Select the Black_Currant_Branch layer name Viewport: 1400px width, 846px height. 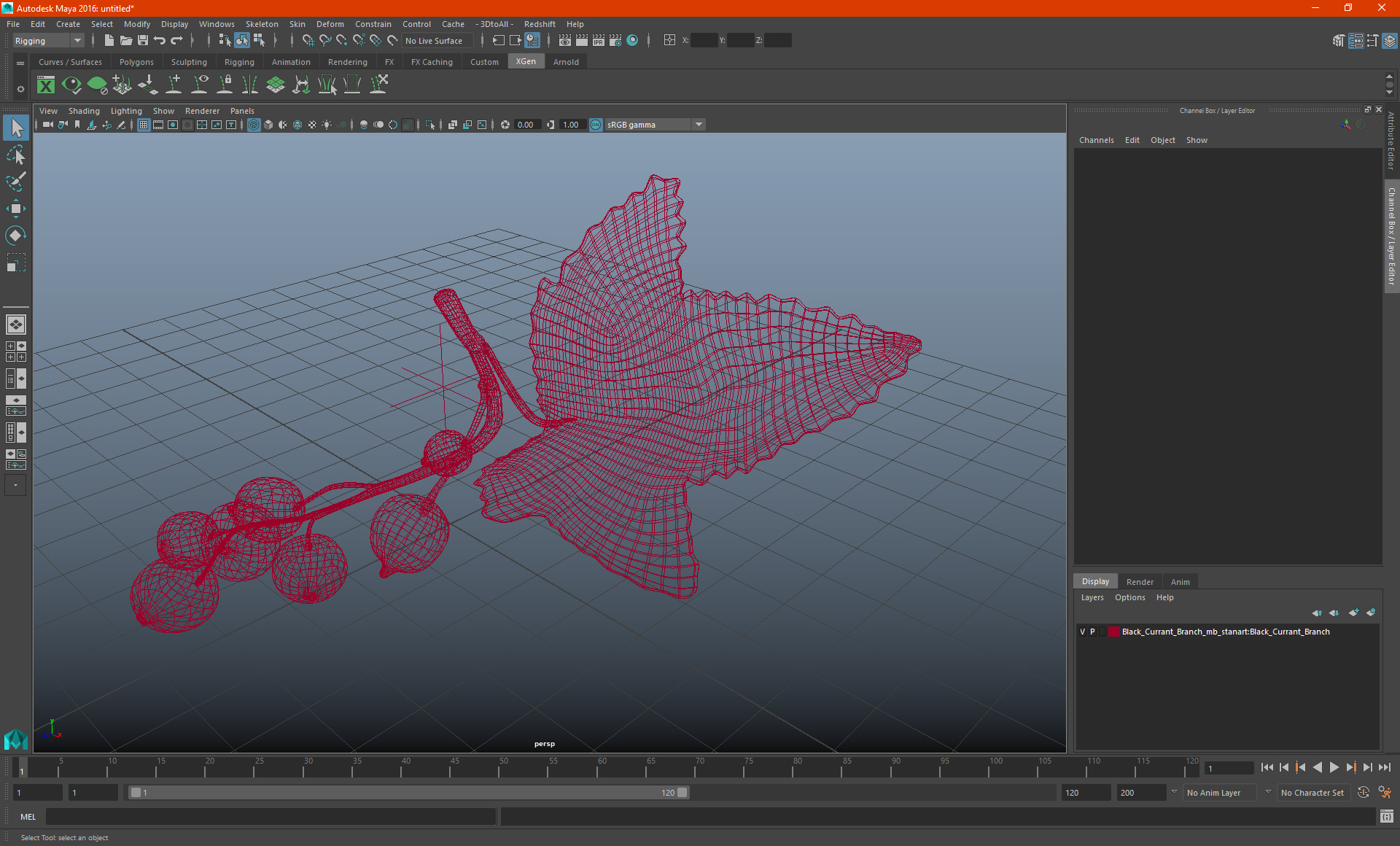[1226, 632]
